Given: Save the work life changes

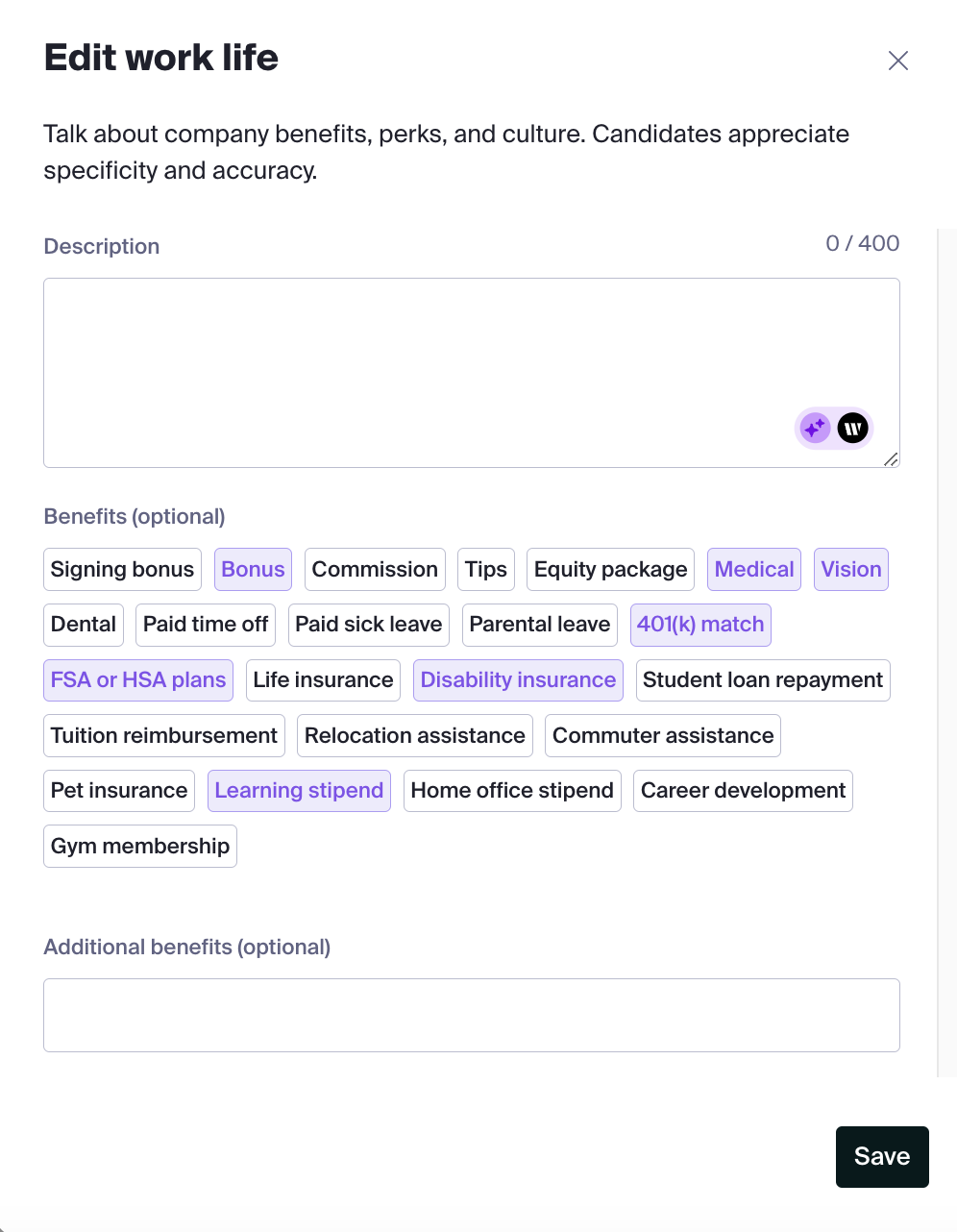Looking at the screenshot, I should [882, 1157].
